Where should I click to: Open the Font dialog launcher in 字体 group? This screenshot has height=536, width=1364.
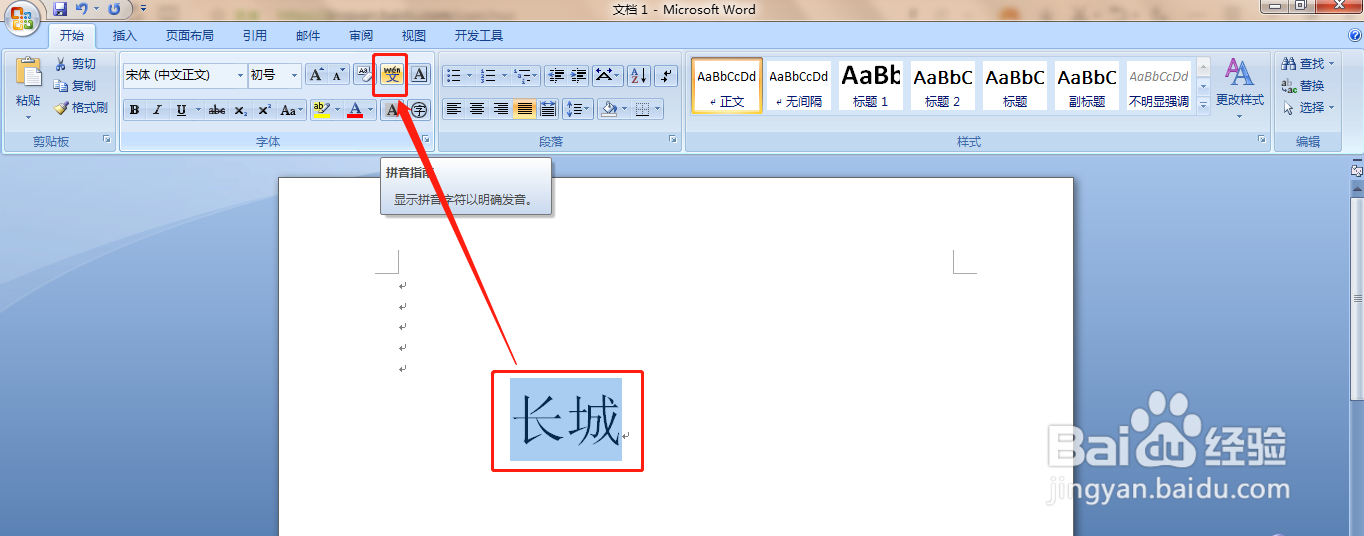click(x=426, y=140)
